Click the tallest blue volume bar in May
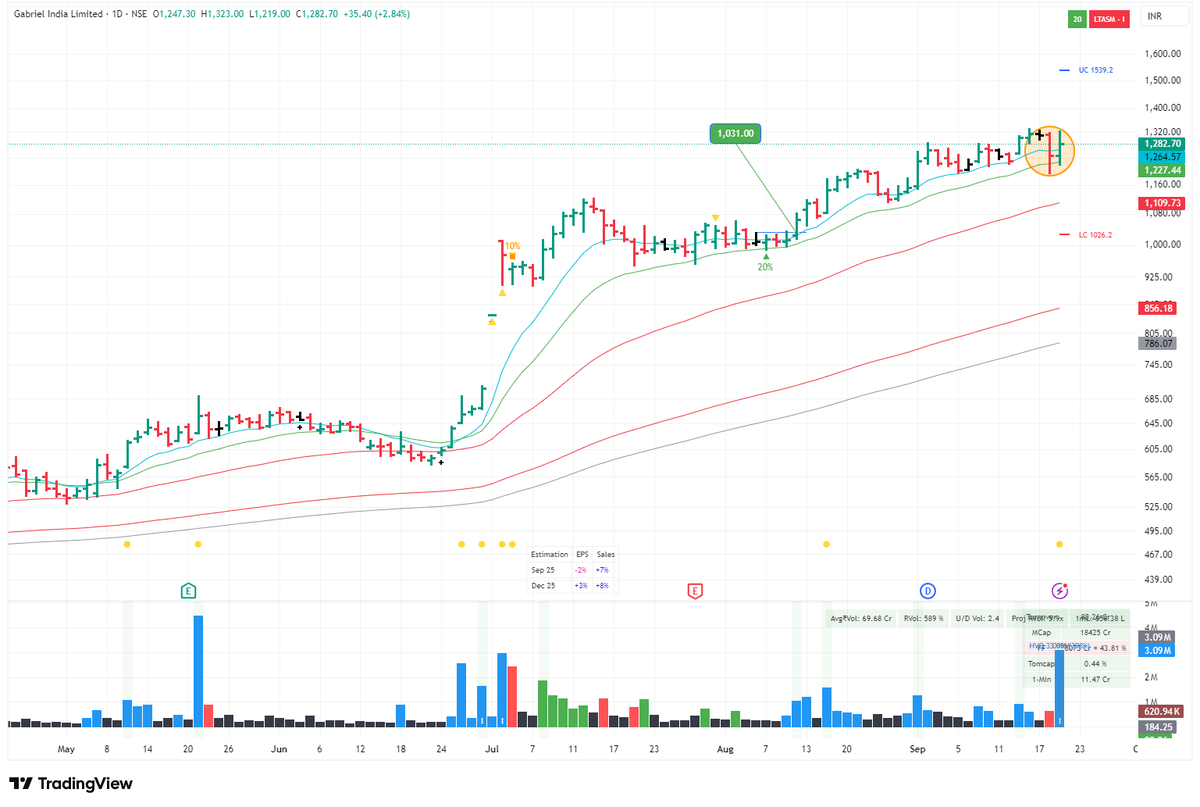This screenshot has height=807, width=1200. pyautogui.click(x=198, y=670)
